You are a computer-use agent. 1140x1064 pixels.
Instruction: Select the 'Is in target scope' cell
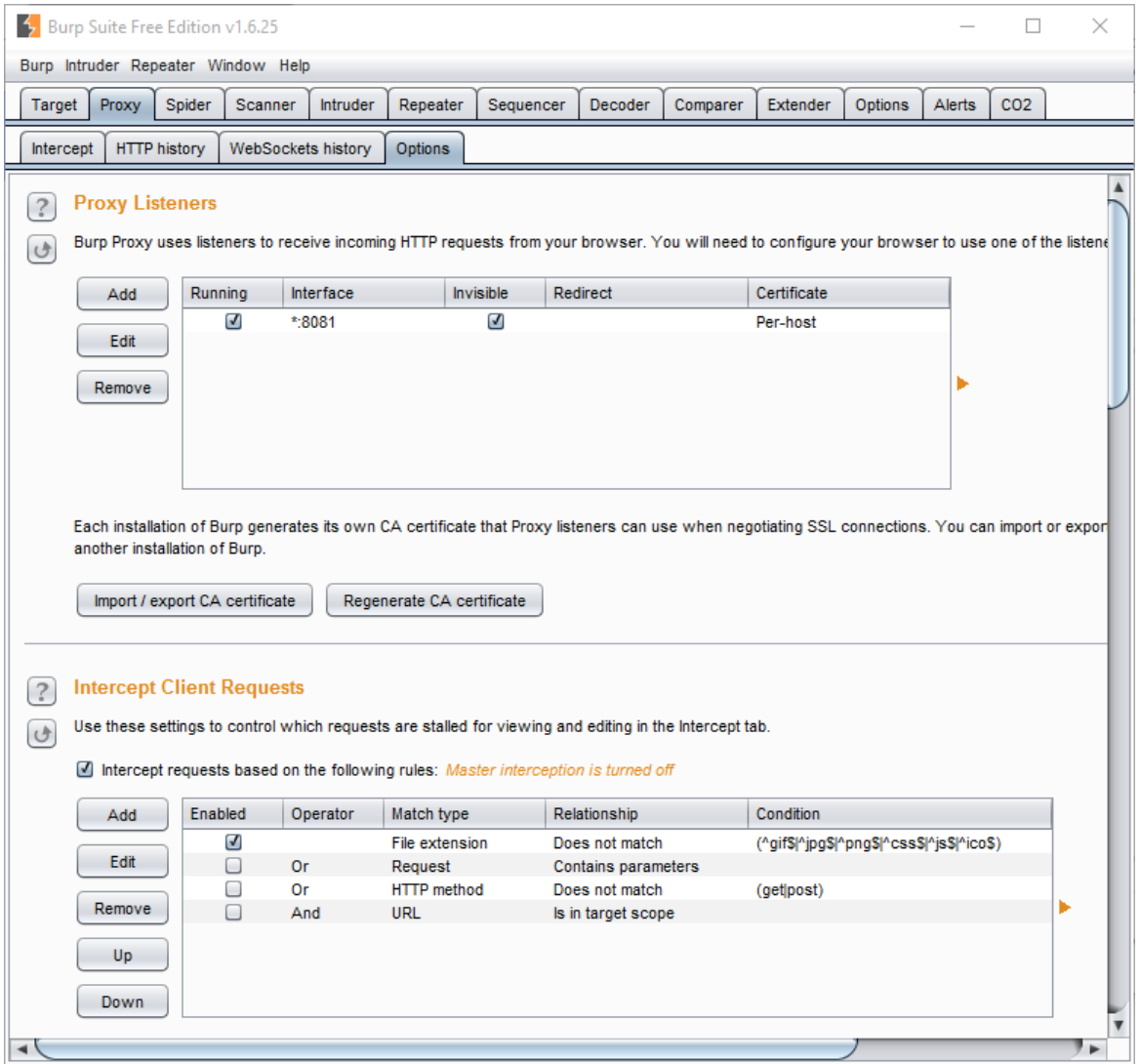click(646, 913)
